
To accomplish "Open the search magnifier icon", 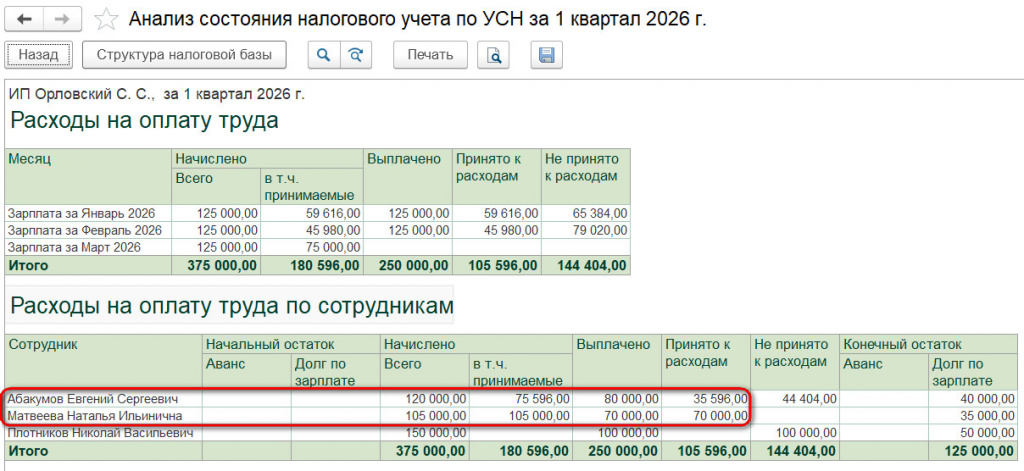I will [323, 55].
